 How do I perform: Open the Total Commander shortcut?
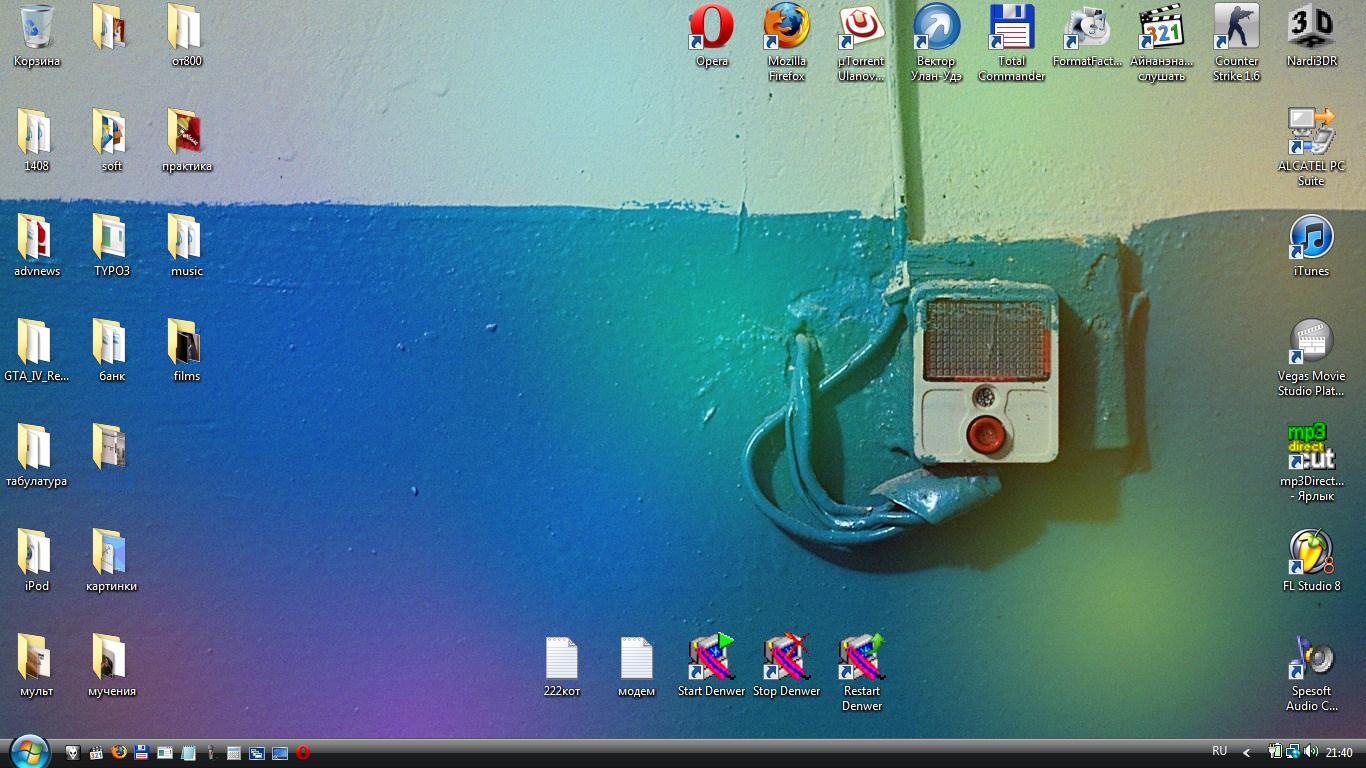click(1011, 28)
